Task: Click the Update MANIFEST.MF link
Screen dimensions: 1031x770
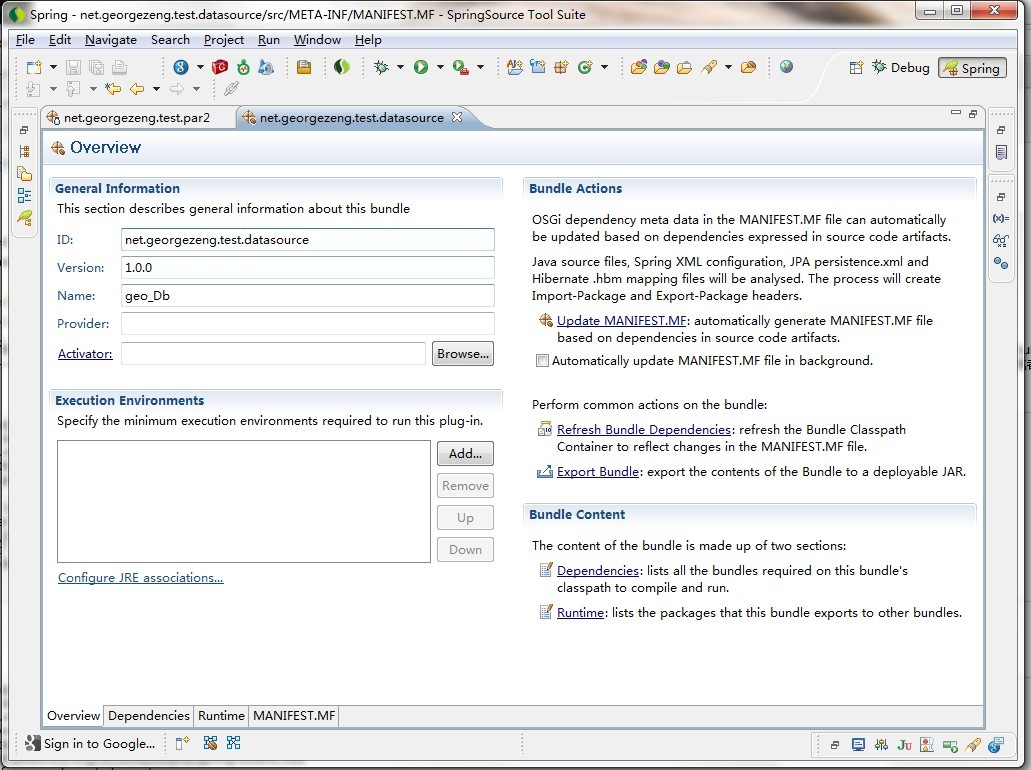Action: [x=621, y=320]
